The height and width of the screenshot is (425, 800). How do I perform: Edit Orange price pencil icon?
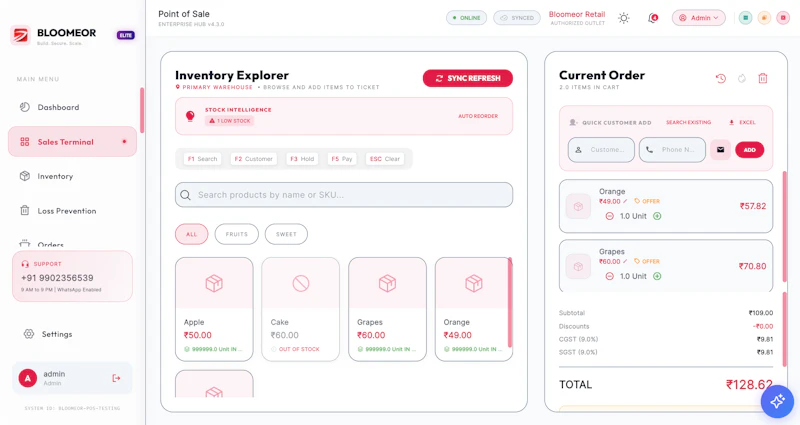pyautogui.click(x=625, y=202)
